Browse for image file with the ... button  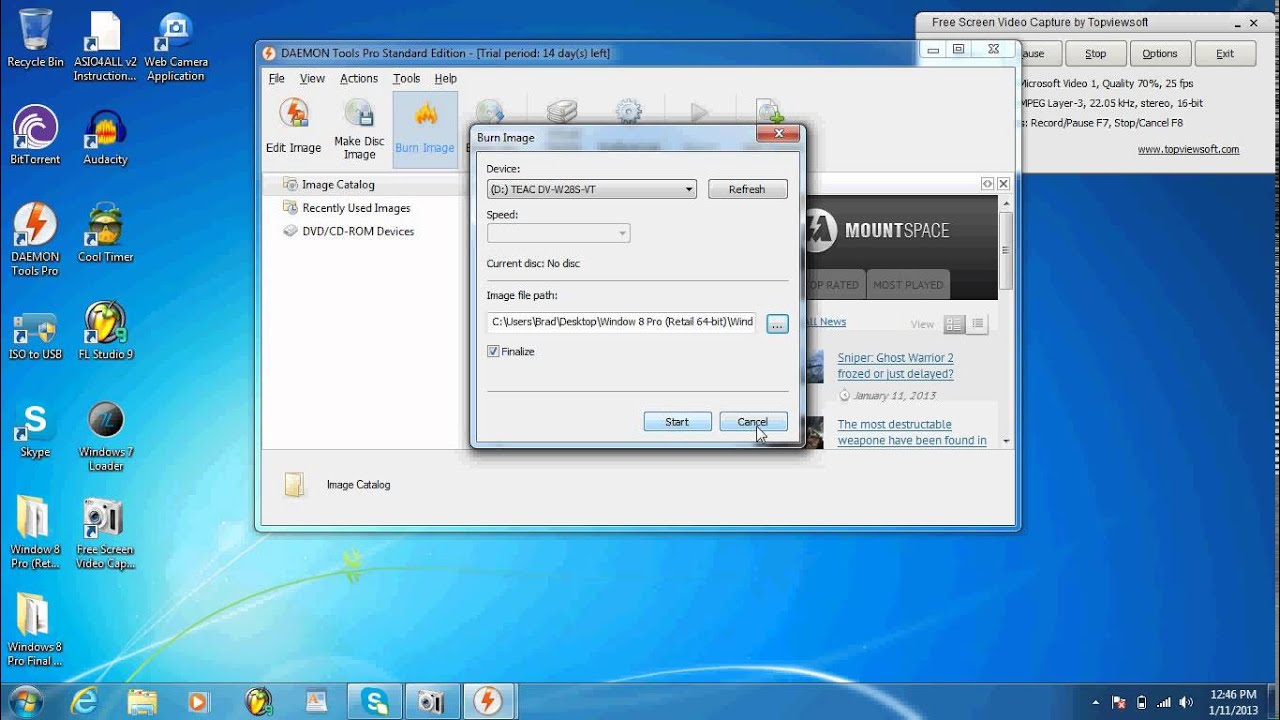[x=778, y=323]
